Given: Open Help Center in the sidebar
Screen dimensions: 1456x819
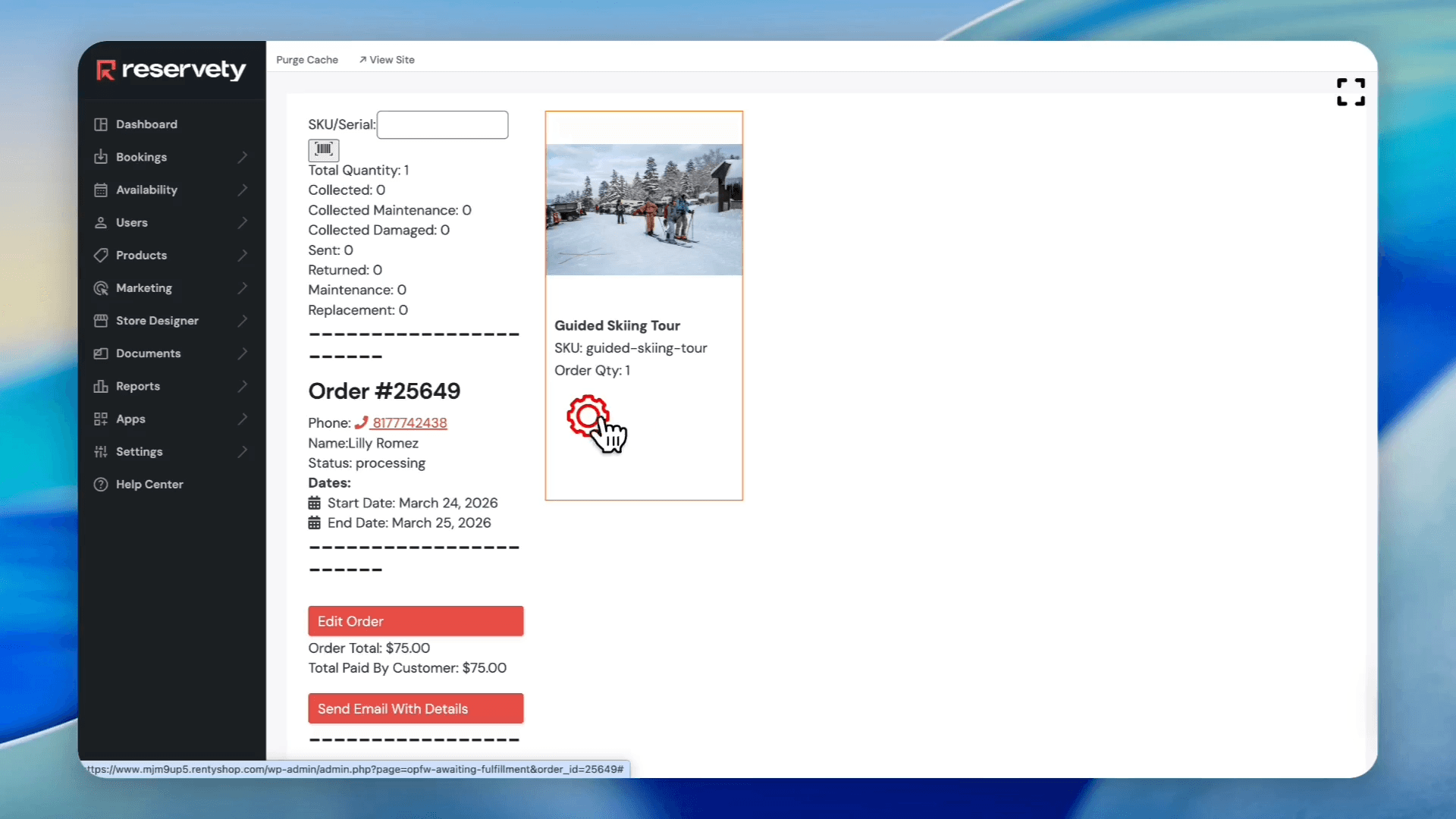Looking at the screenshot, I should click(x=149, y=484).
